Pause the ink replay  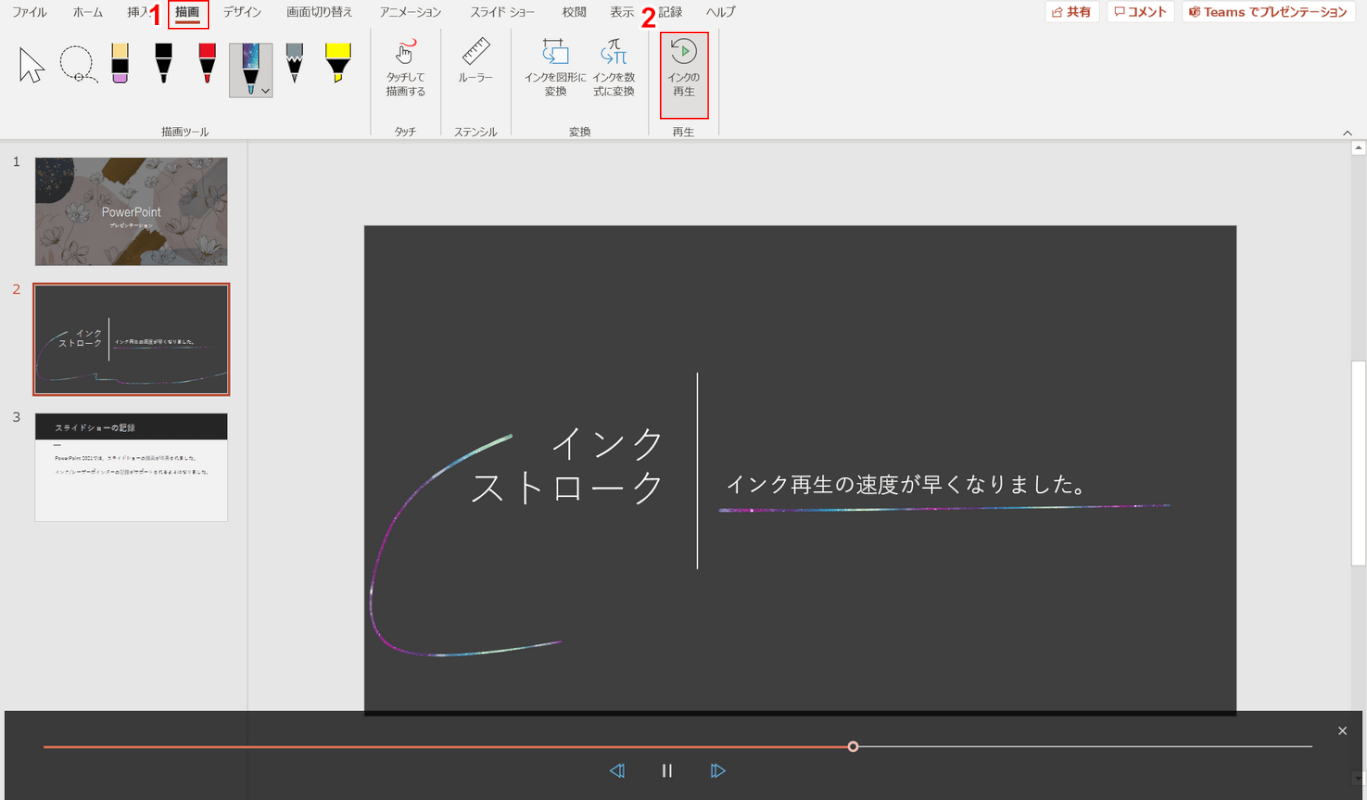point(667,771)
